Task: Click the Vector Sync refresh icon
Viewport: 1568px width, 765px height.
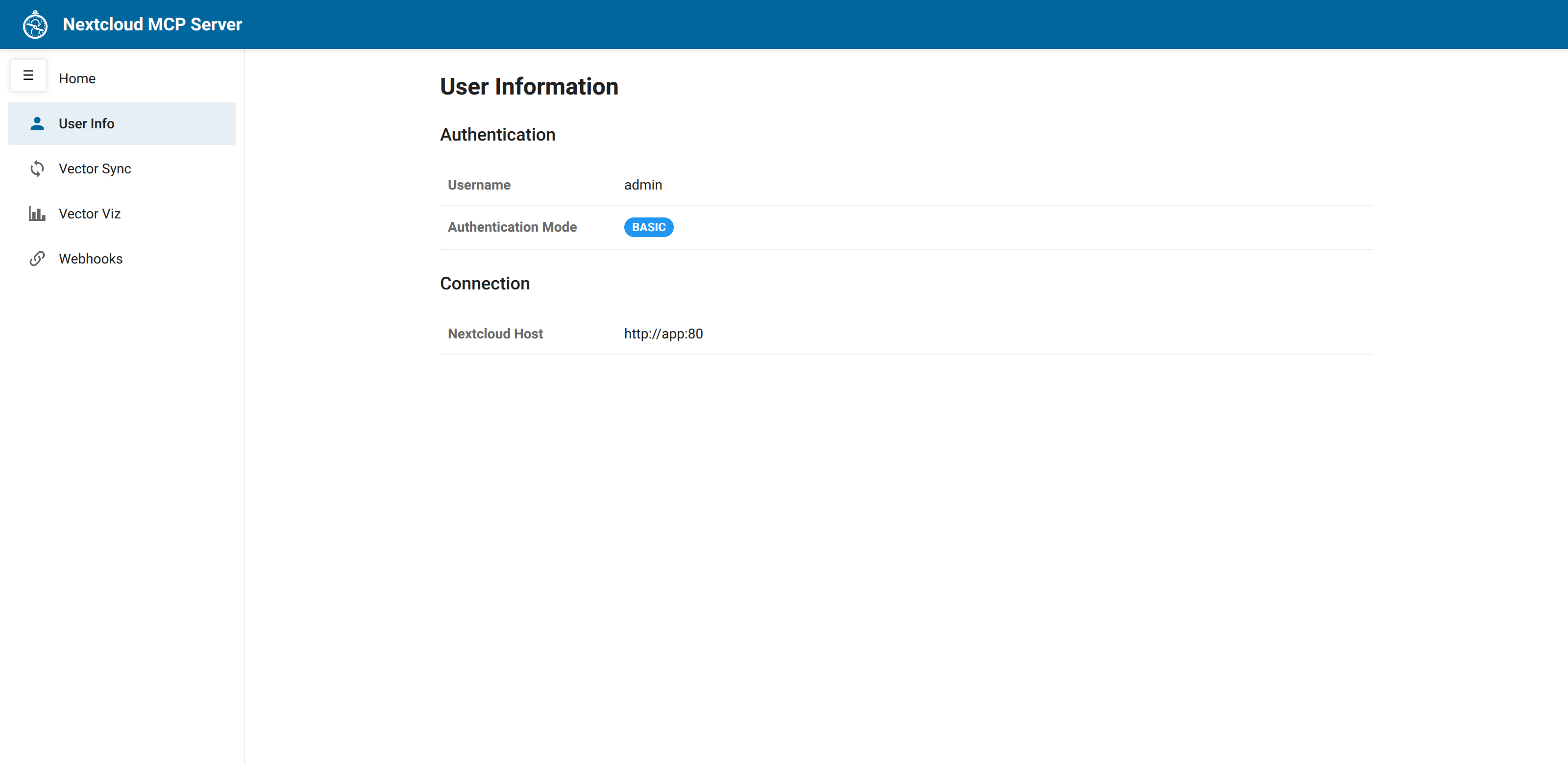Action: coord(37,168)
